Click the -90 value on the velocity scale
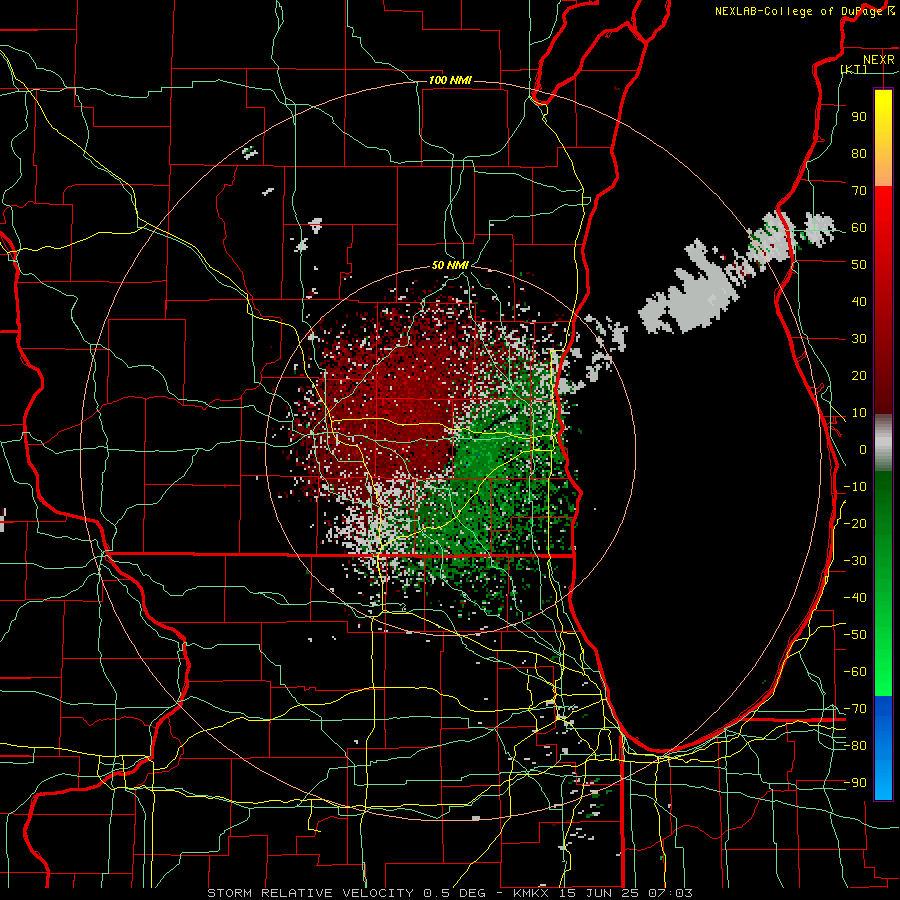 (855, 783)
